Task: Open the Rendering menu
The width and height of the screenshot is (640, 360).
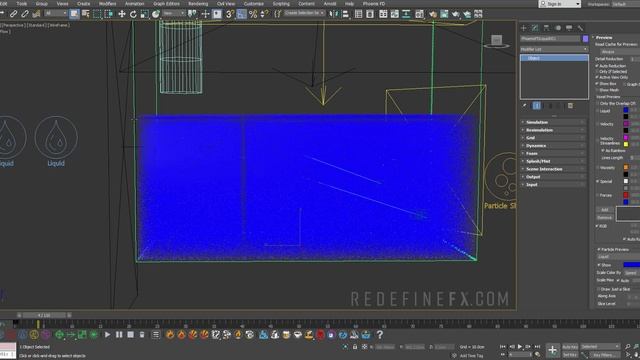Action: pos(198,3)
